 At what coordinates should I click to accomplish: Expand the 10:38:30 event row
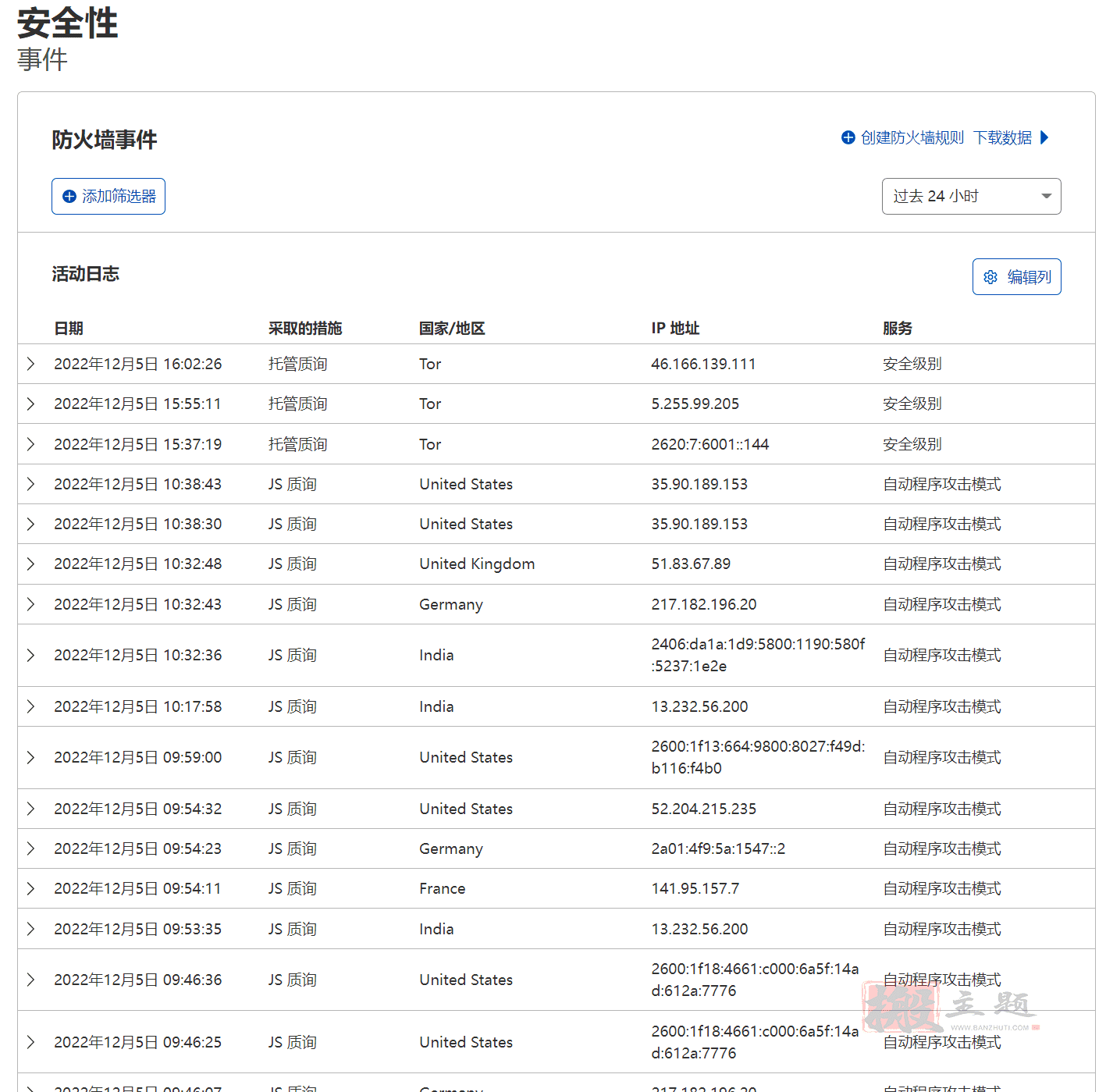coord(30,524)
